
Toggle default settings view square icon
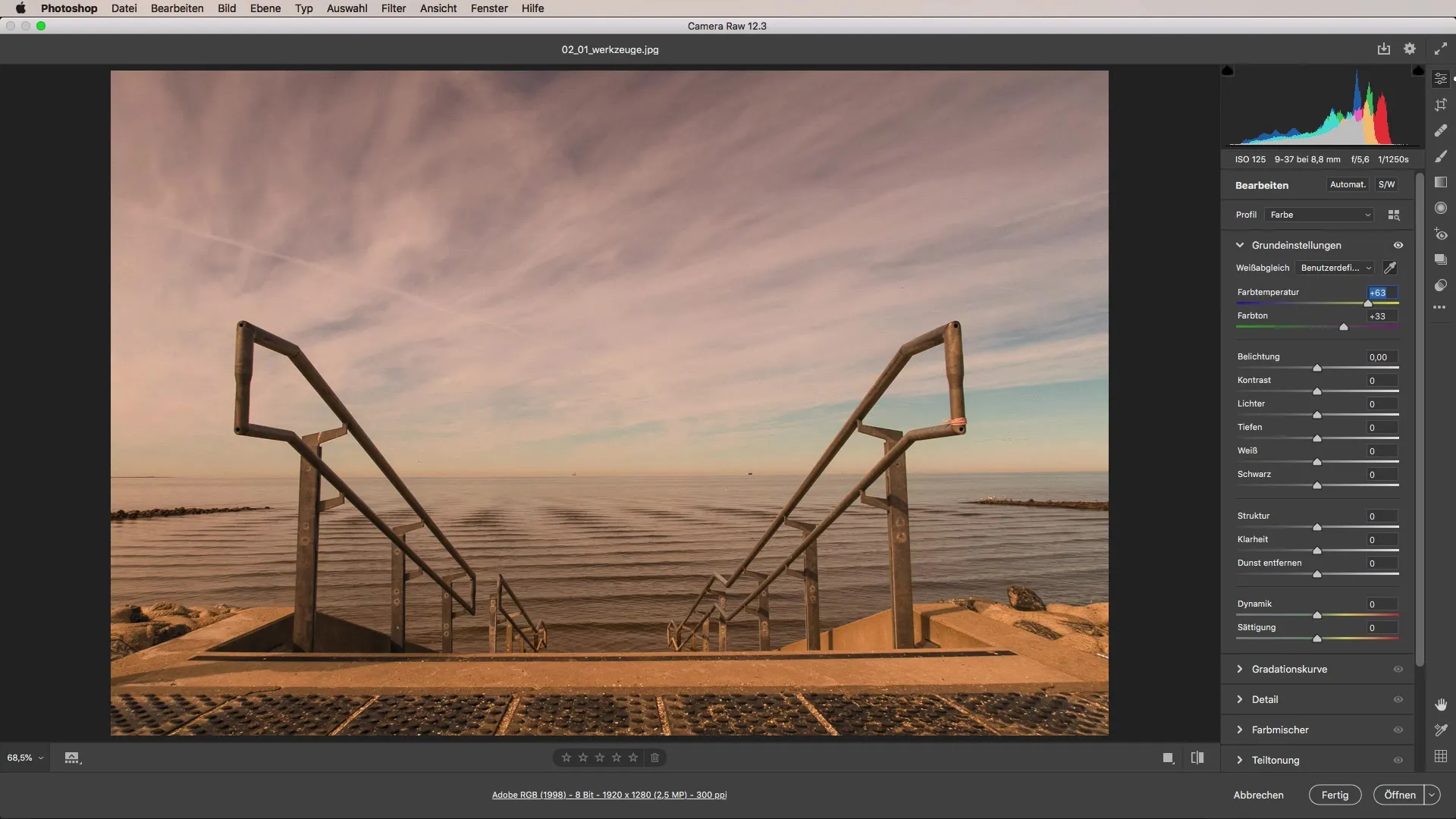(x=1169, y=758)
